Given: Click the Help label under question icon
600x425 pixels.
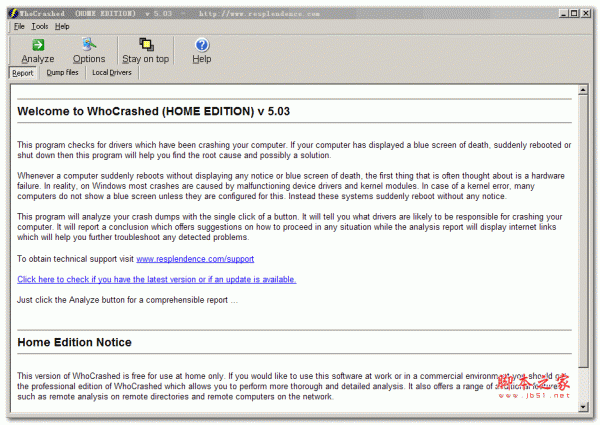Looking at the screenshot, I should point(202,59).
